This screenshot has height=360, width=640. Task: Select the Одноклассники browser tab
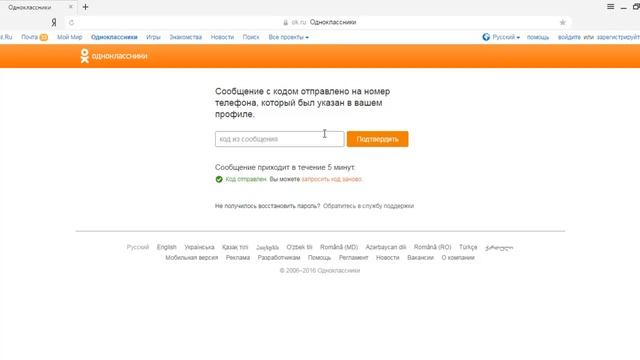pos(37,7)
